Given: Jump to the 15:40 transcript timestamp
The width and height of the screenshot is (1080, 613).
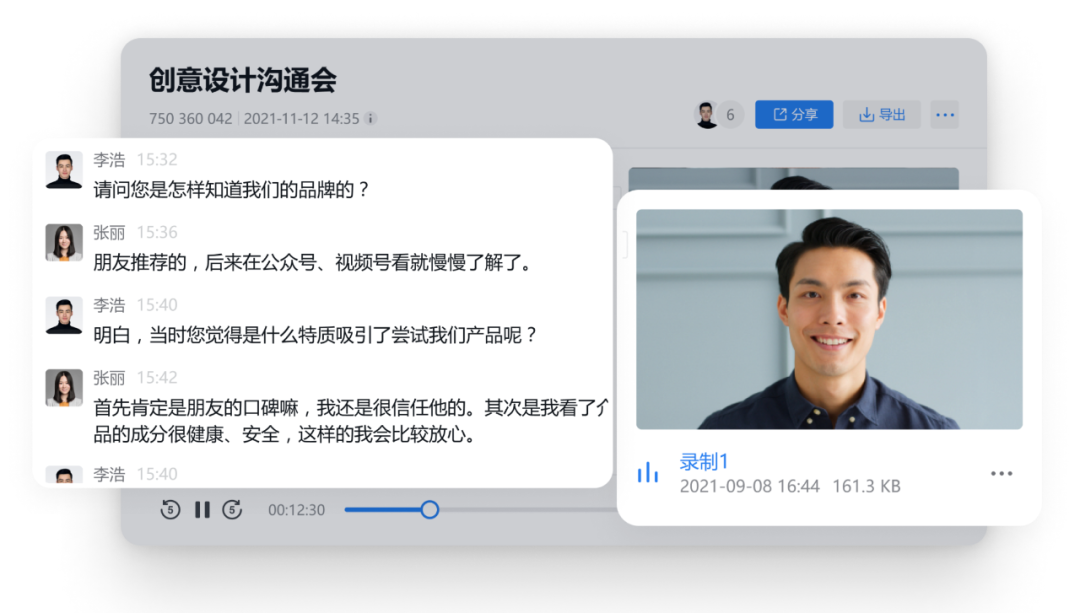Looking at the screenshot, I should [x=157, y=305].
